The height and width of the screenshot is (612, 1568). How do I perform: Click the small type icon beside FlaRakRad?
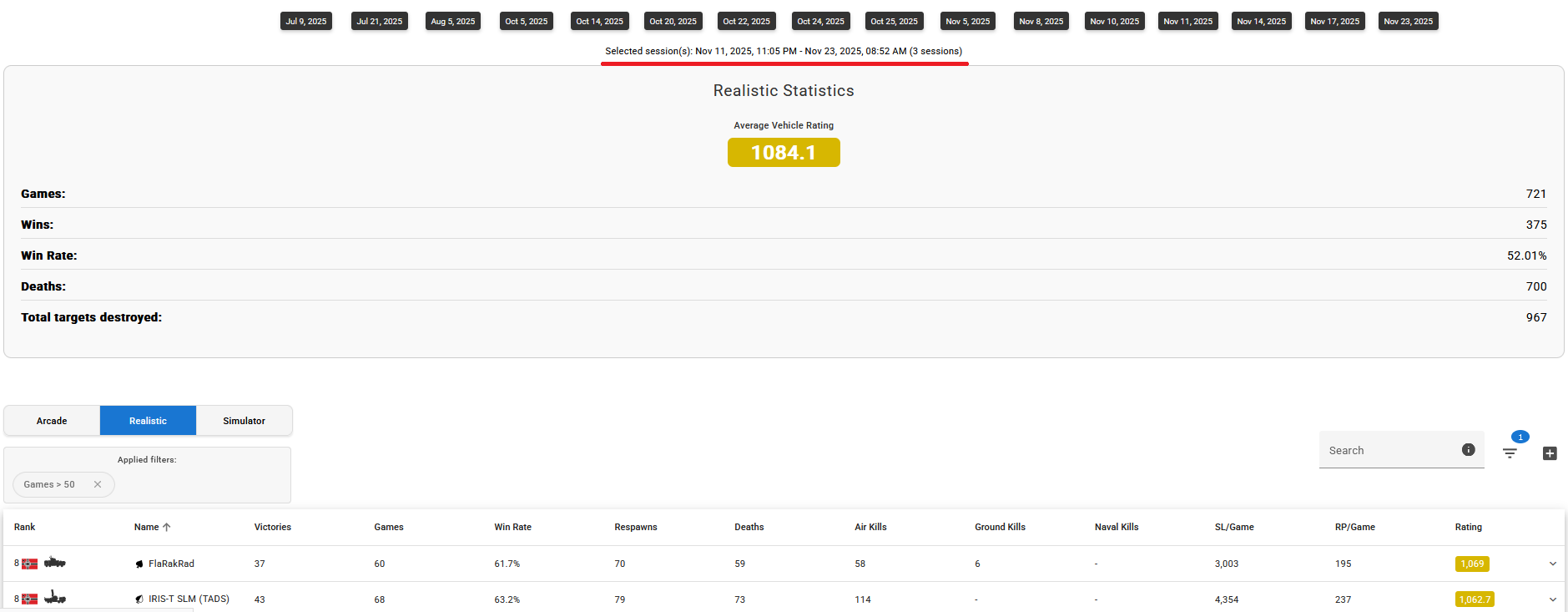(x=139, y=564)
